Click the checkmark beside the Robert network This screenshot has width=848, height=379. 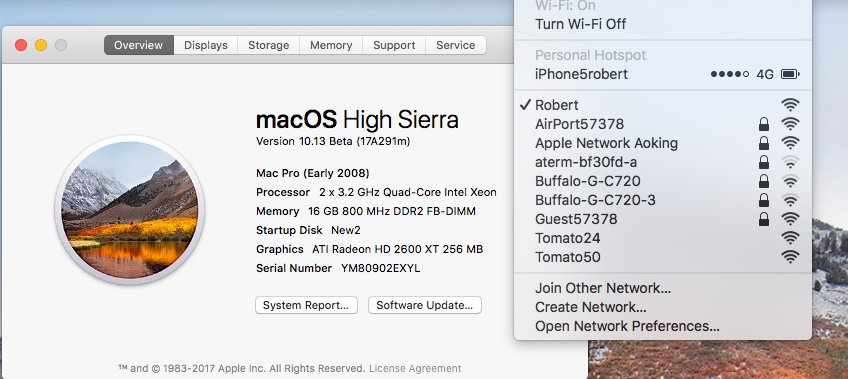tap(524, 105)
